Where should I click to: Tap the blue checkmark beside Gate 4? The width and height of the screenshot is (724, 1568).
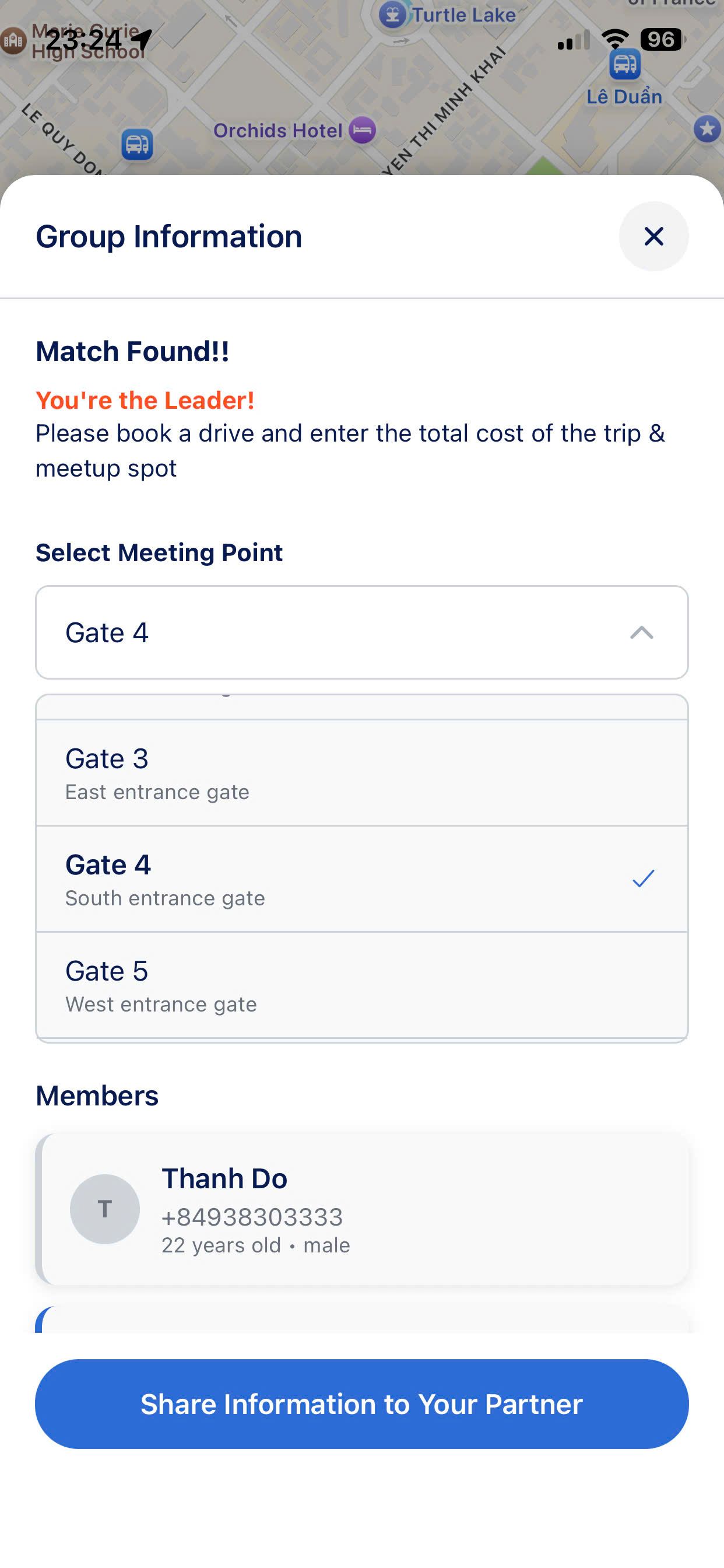point(642,878)
